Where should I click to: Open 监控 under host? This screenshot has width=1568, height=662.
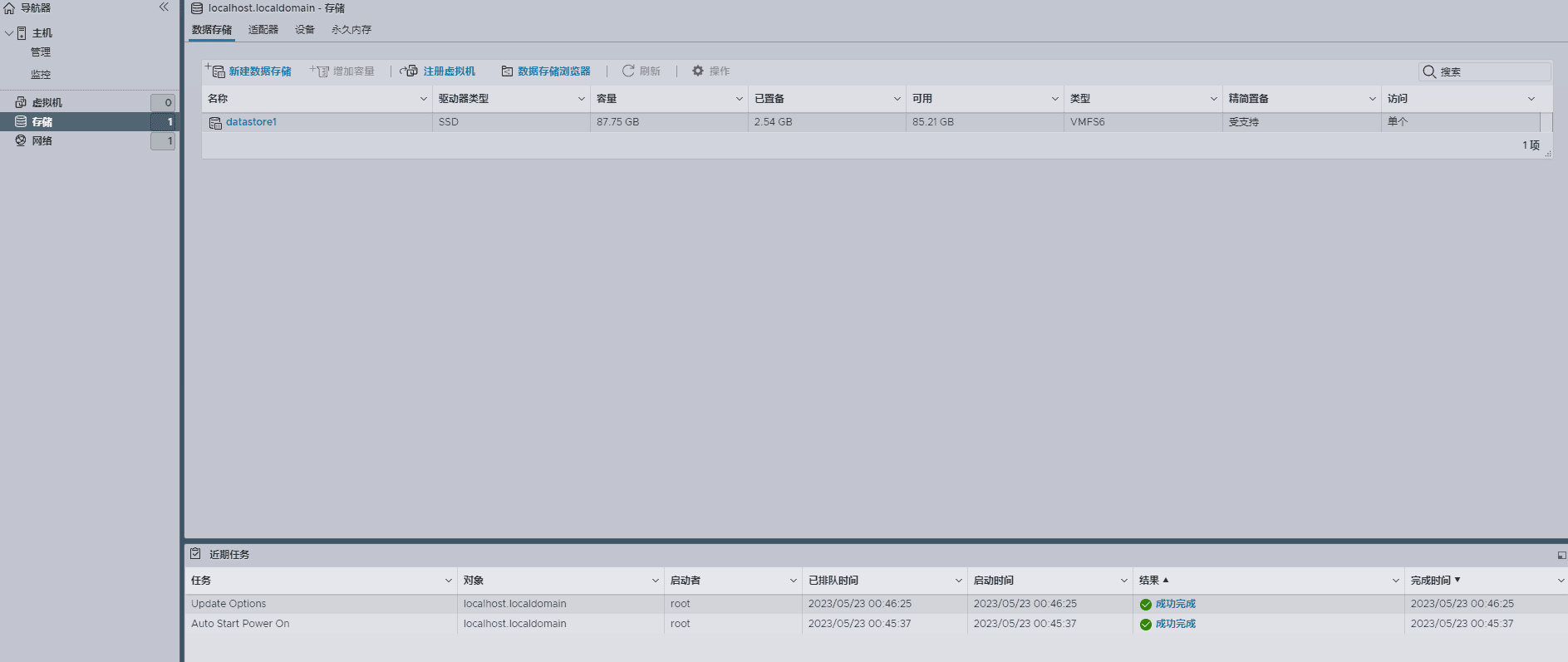click(41, 75)
